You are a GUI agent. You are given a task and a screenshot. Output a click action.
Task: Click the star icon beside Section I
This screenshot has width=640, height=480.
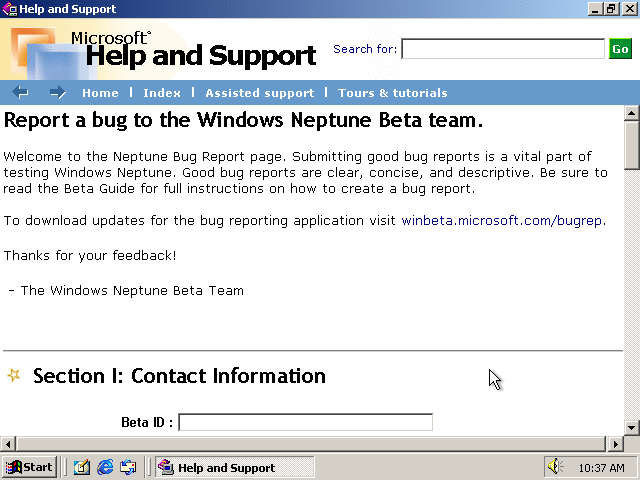pos(14,375)
